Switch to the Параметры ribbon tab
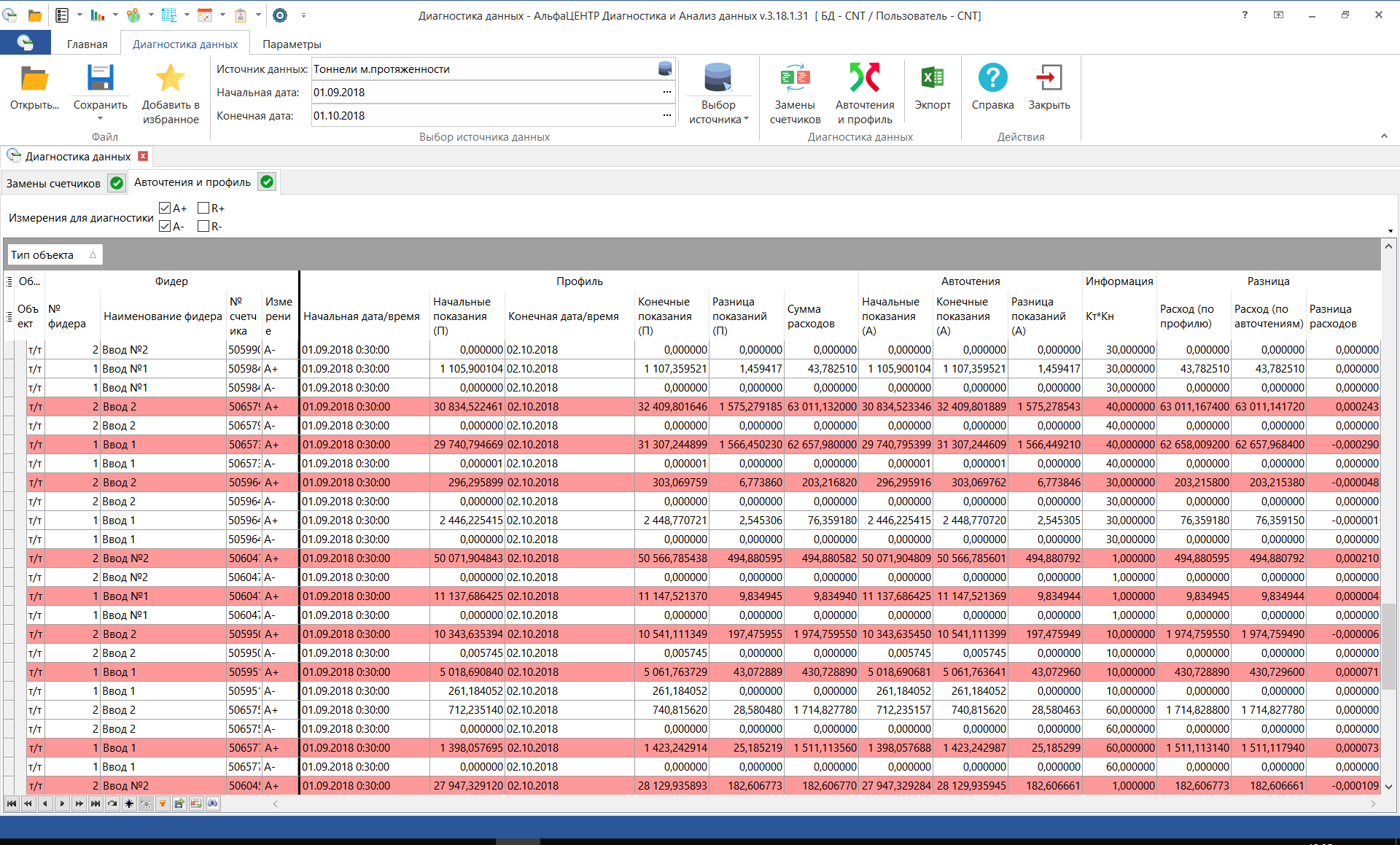This screenshot has width=1400, height=845. click(x=291, y=44)
